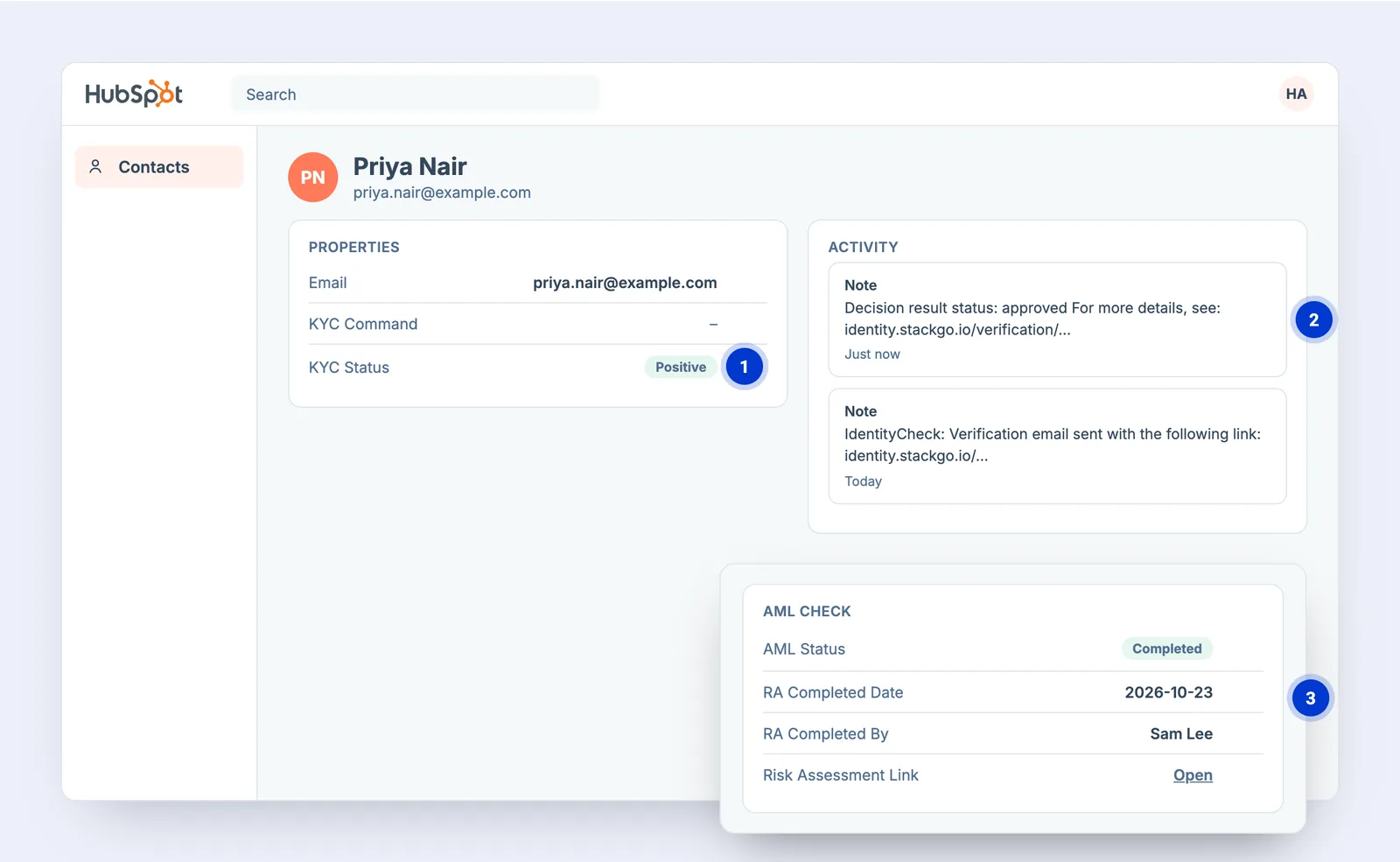Click the PN contact avatar
Viewport: 1400px width, 862px height.
coord(312,177)
